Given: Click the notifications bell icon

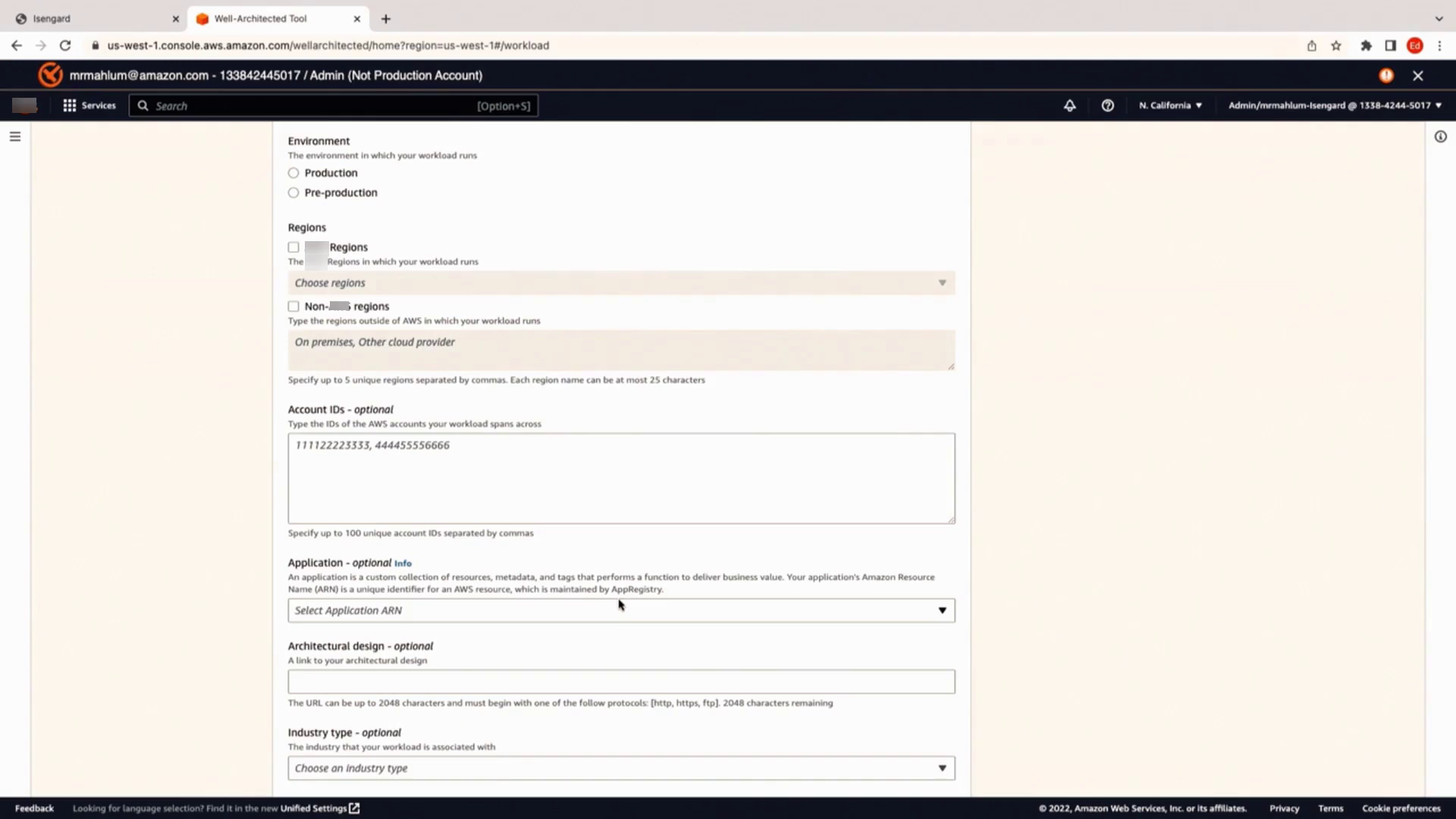Looking at the screenshot, I should tap(1069, 105).
